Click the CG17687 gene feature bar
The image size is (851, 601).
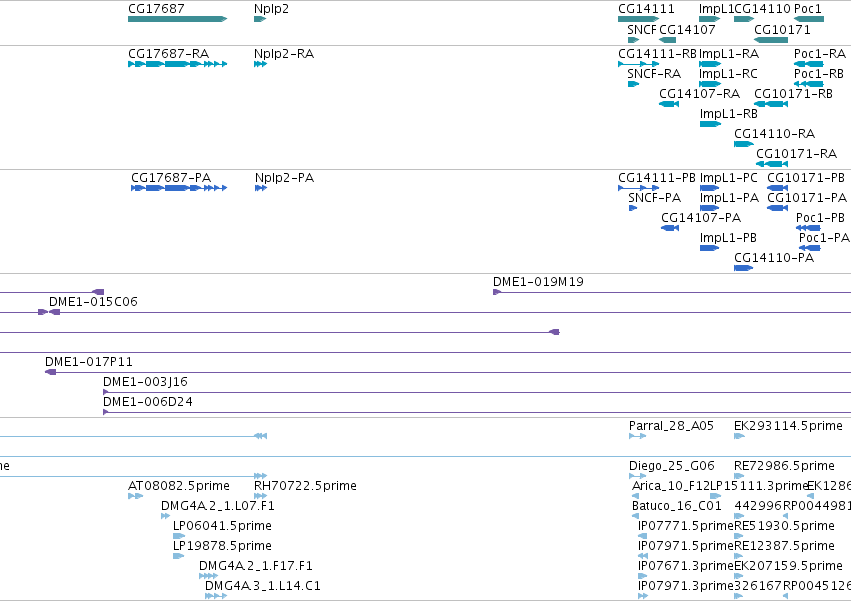177,19
